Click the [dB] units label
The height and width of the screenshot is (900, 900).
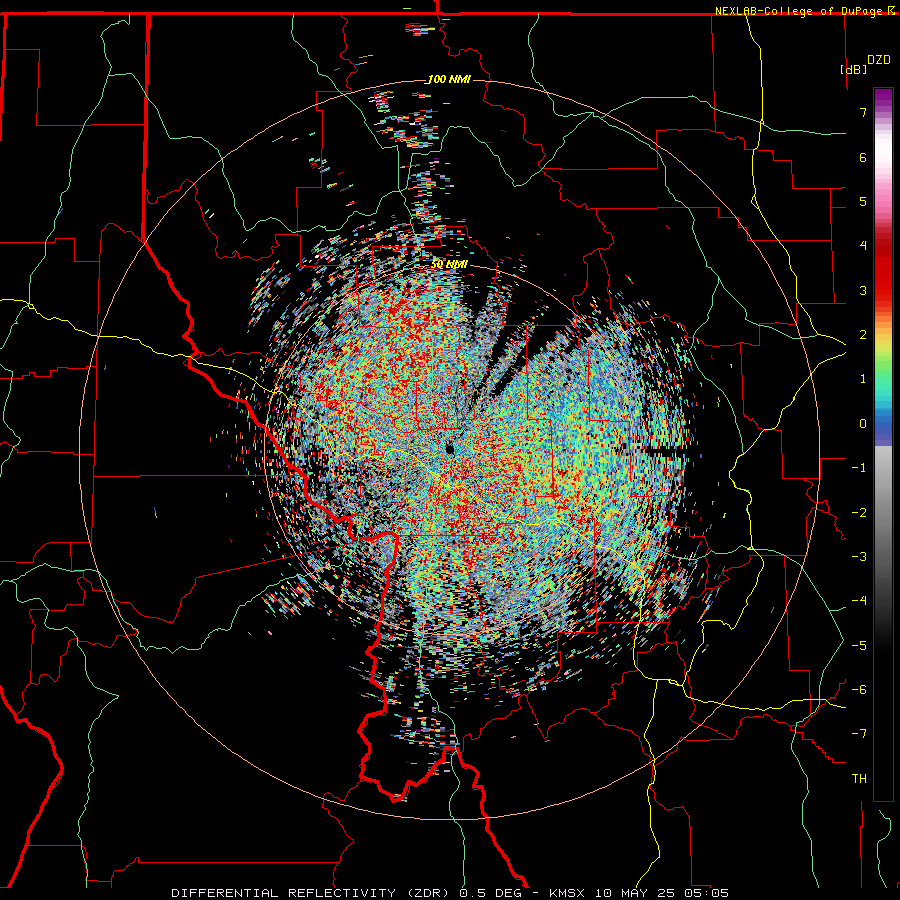854,69
